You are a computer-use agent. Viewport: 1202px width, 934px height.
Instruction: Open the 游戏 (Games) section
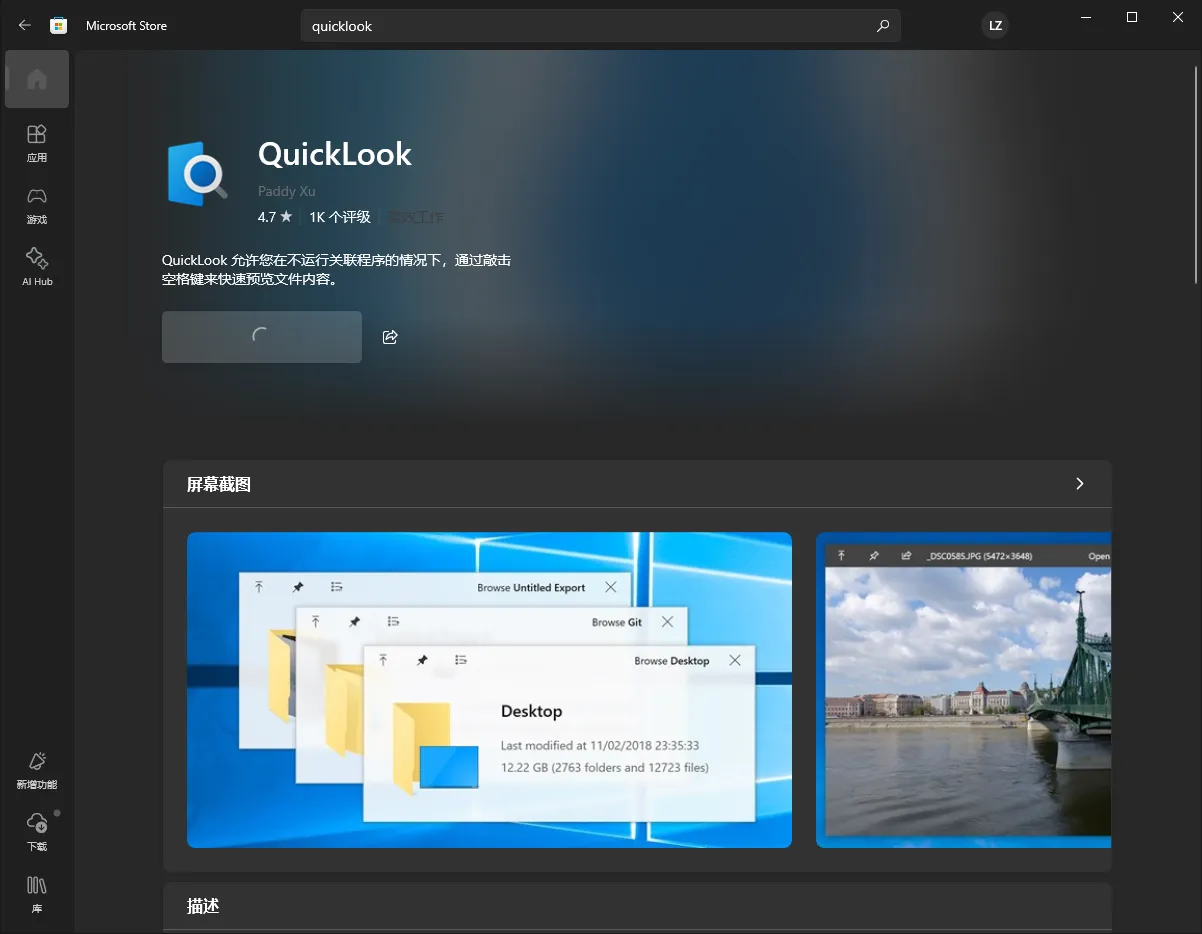(37, 205)
